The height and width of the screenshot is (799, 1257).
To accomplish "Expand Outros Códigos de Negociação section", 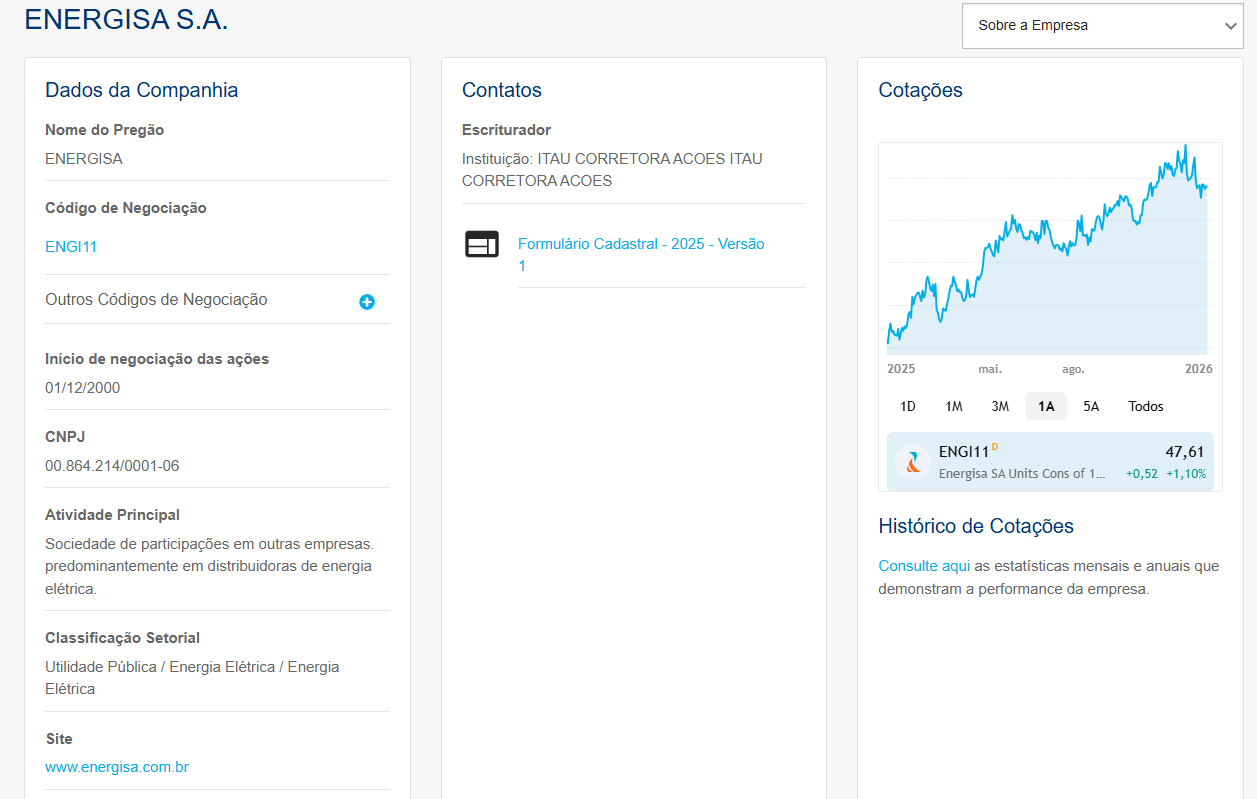I will [x=156, y=300].
